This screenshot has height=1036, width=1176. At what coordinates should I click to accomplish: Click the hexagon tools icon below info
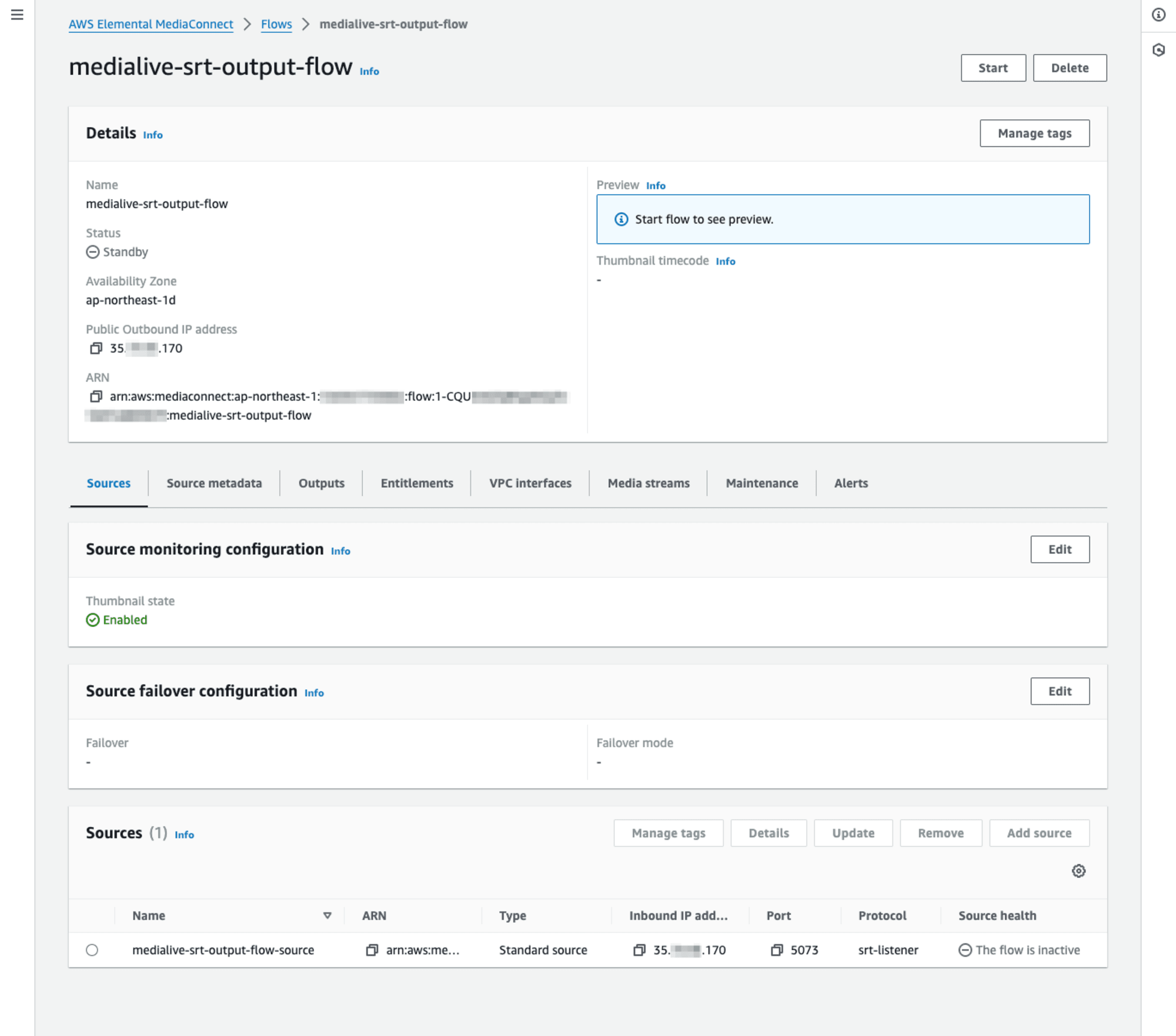click(1158, 50)
